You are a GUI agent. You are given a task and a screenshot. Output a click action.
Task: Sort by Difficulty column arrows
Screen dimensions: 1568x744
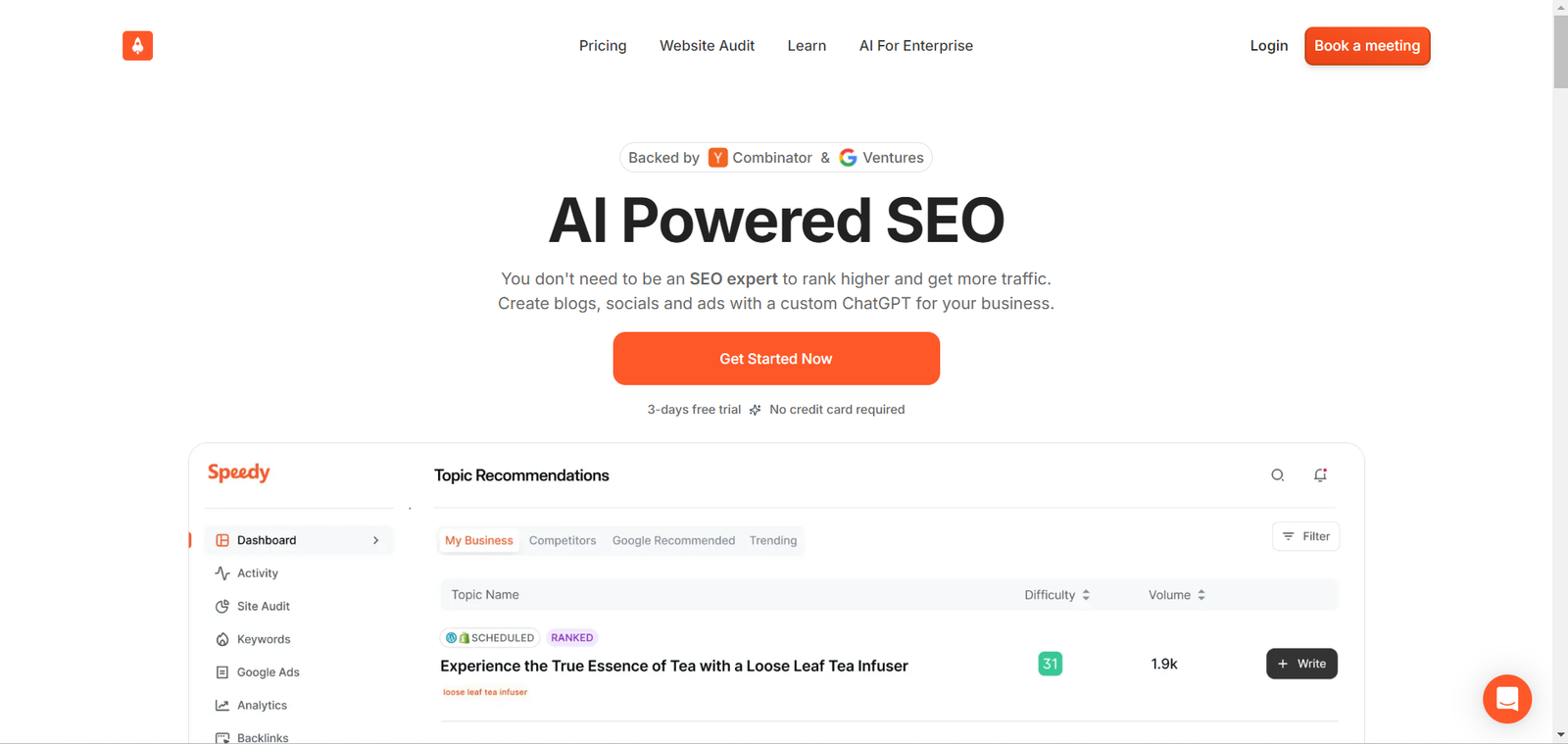(1086, 595)
